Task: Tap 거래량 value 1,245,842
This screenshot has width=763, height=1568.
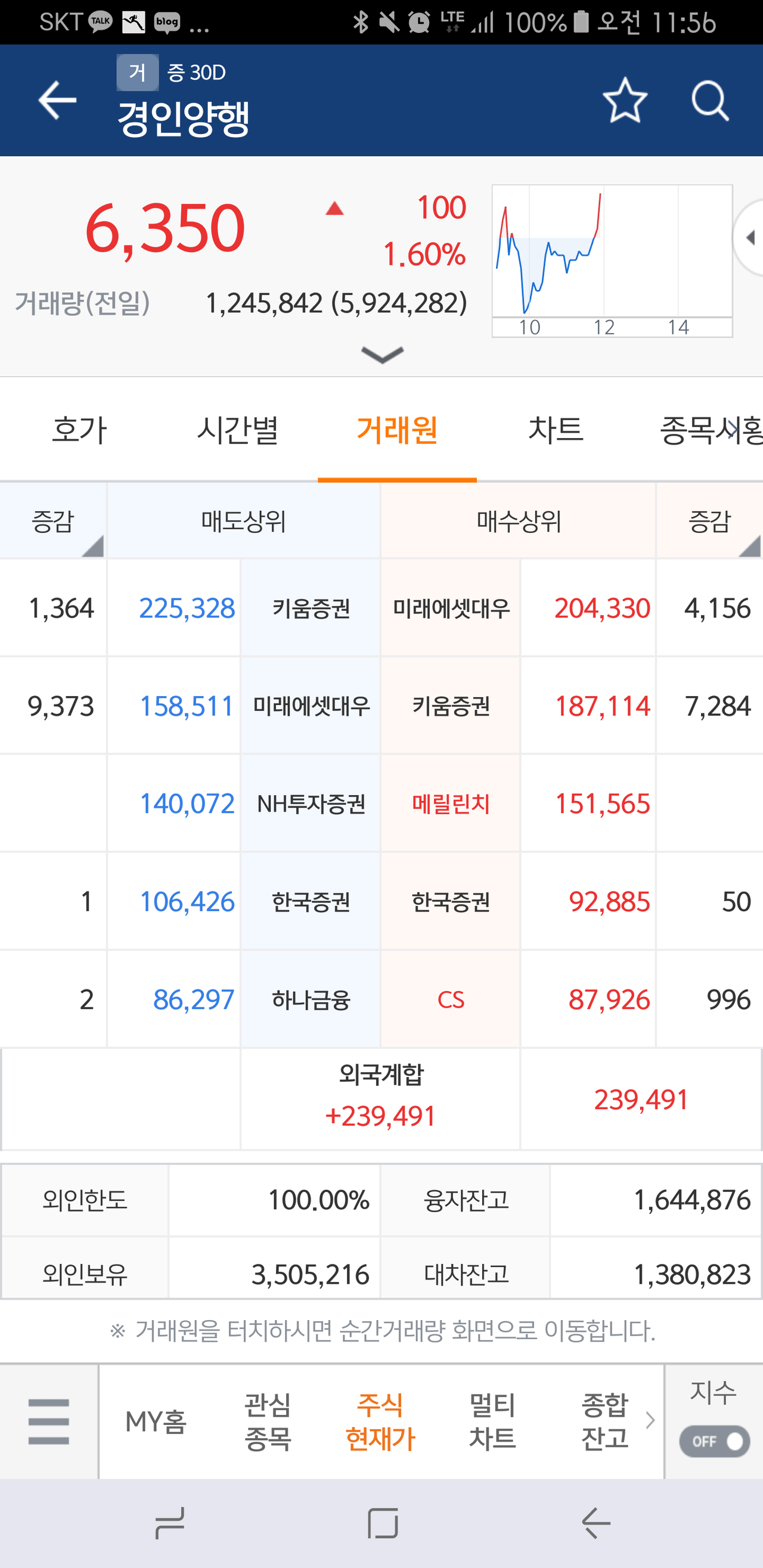Action: (264, 303)
